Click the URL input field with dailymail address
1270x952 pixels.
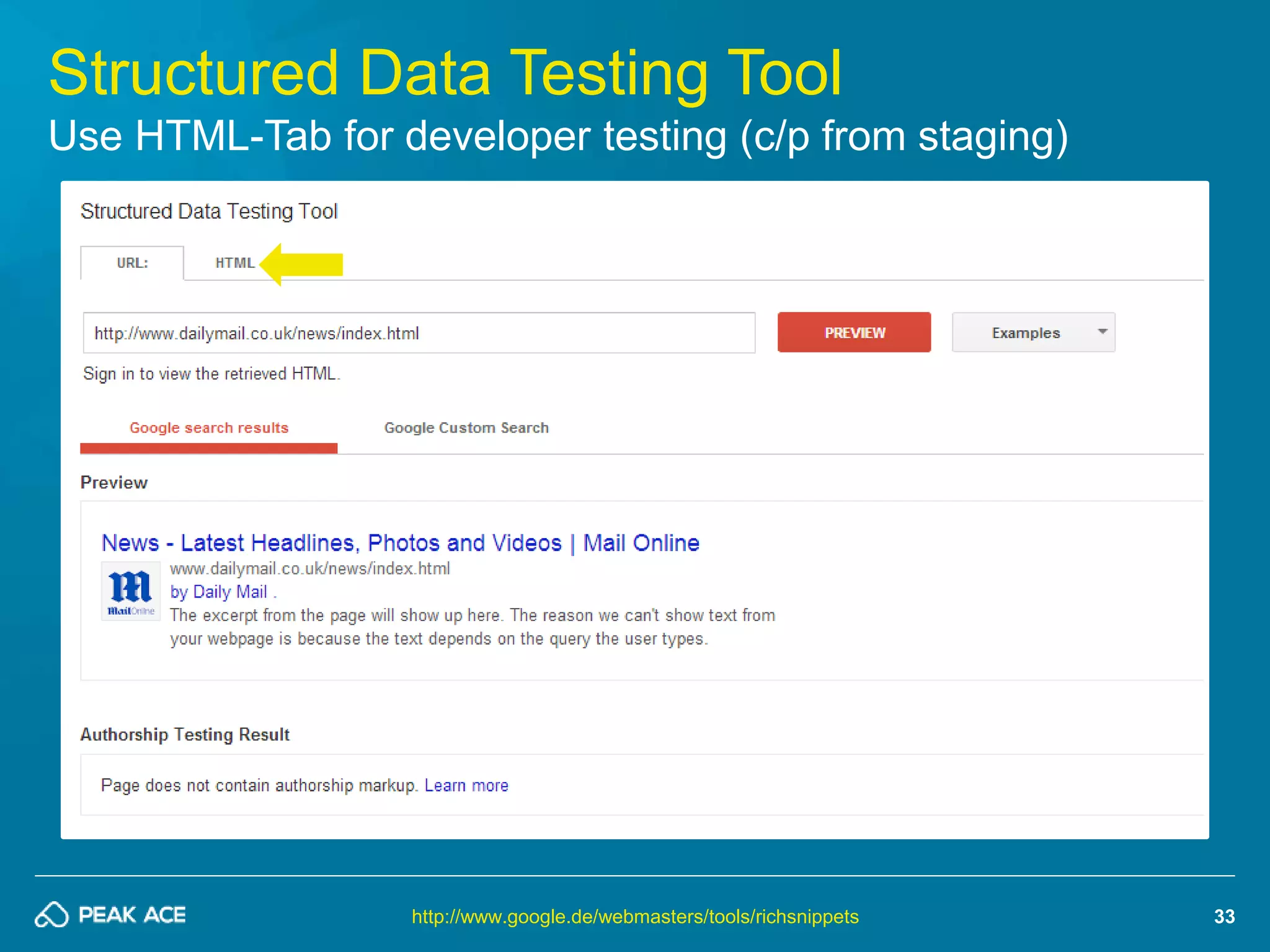tap(419, 333)
